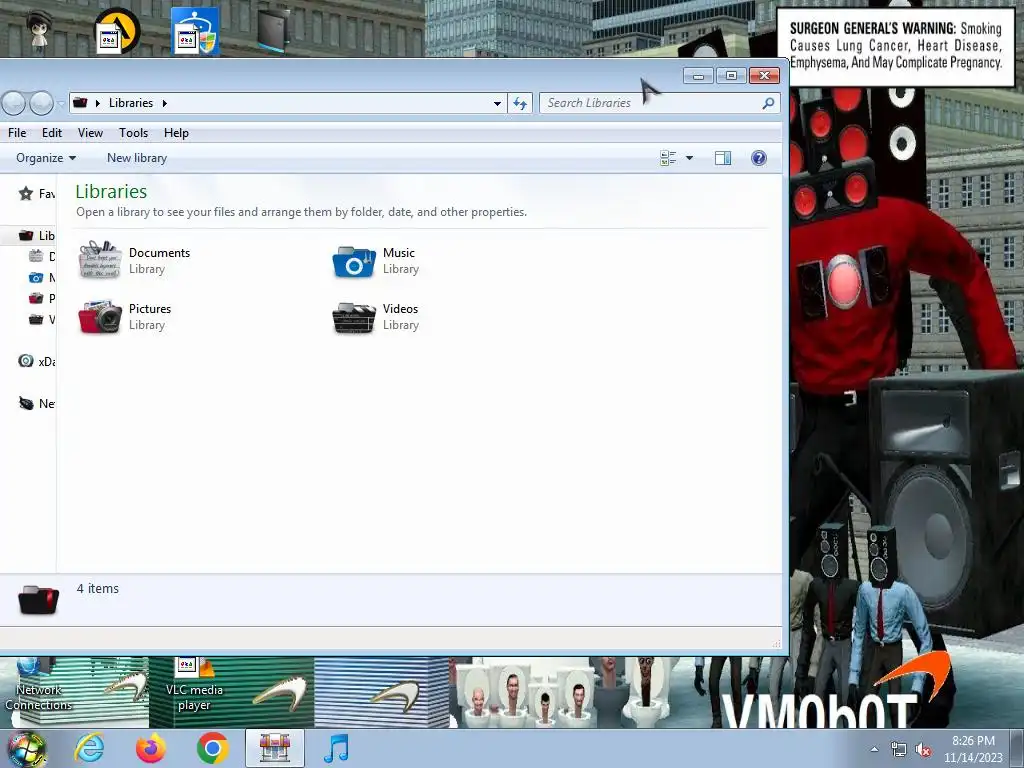Show the preview pane
The image size is (1024, 768).
click(723, 158)
